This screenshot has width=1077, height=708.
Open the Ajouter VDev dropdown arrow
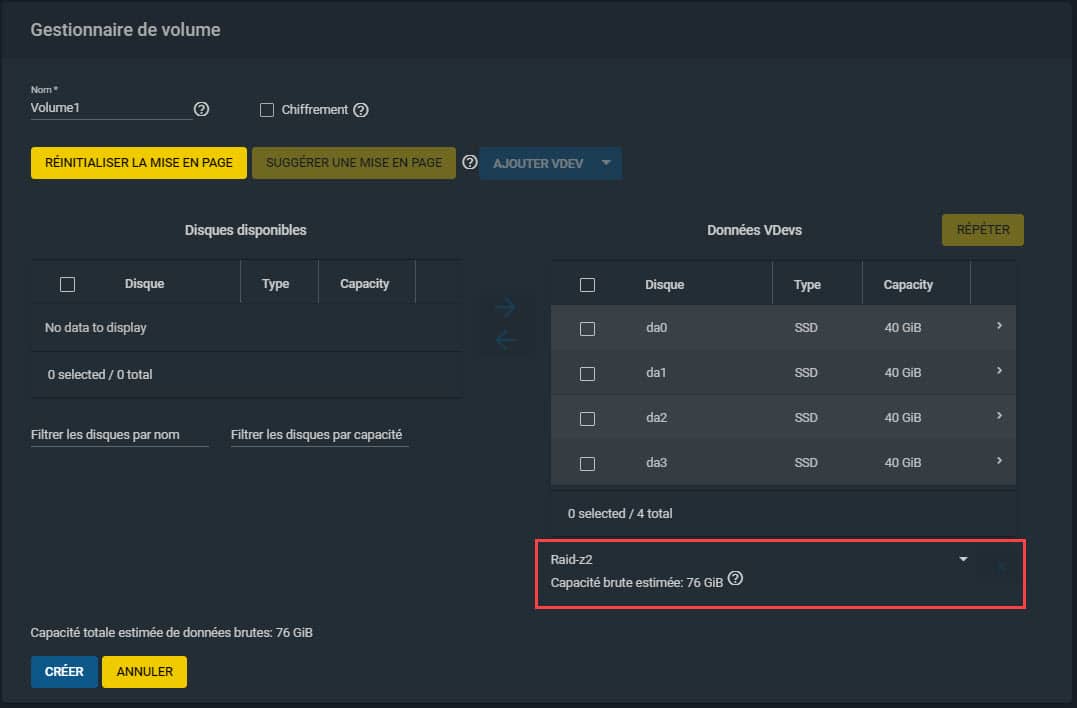(606, 163)
